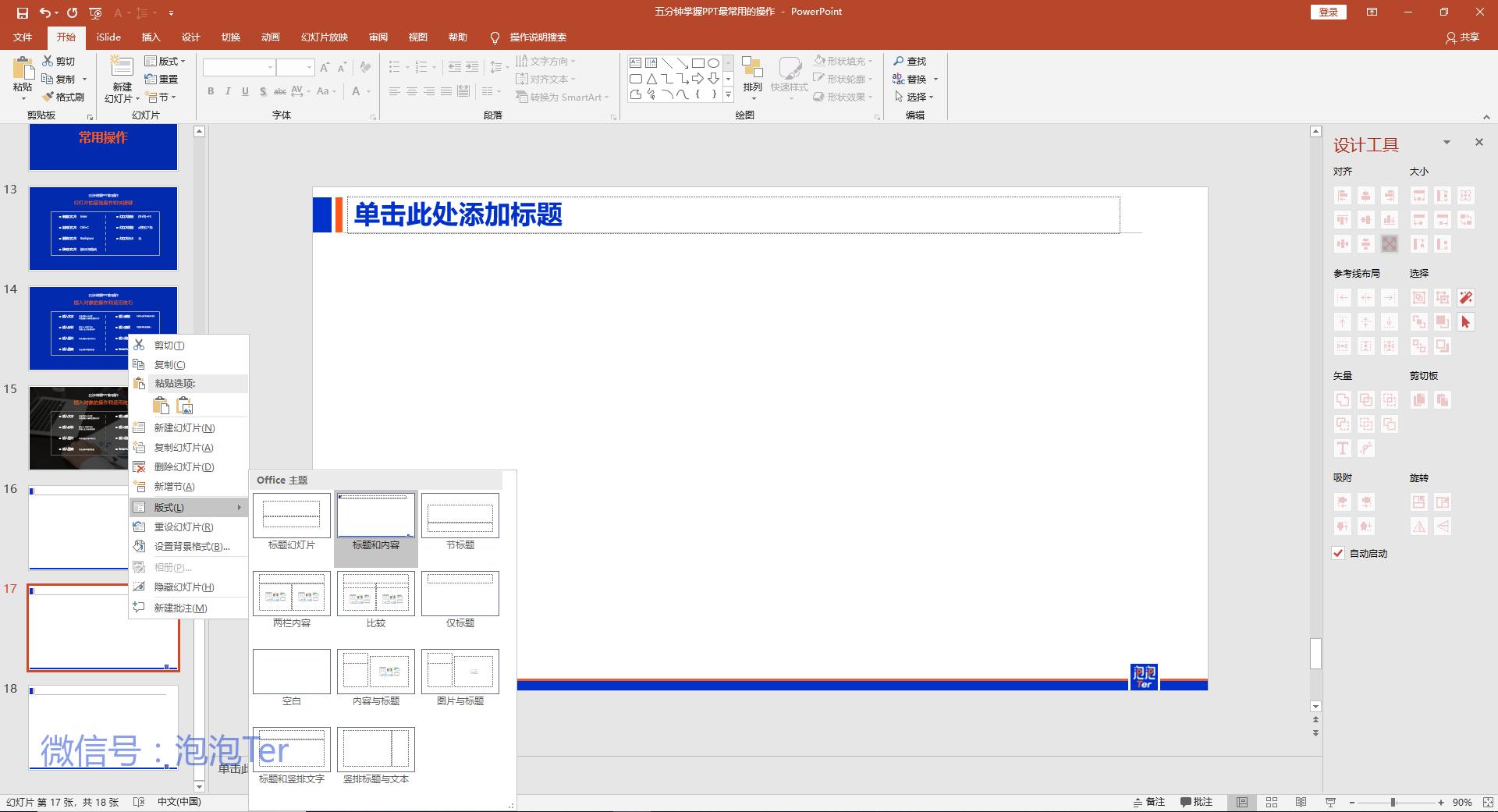Expand the 版式 submenu arrow in context menu
This screenshot has width=1498, height=812.
pos(239,507)
